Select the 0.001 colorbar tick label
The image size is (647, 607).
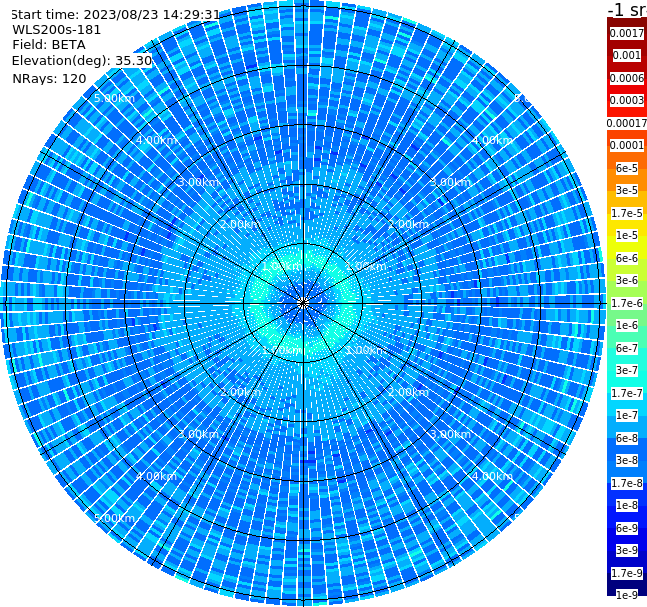click(x=627, y=55)
